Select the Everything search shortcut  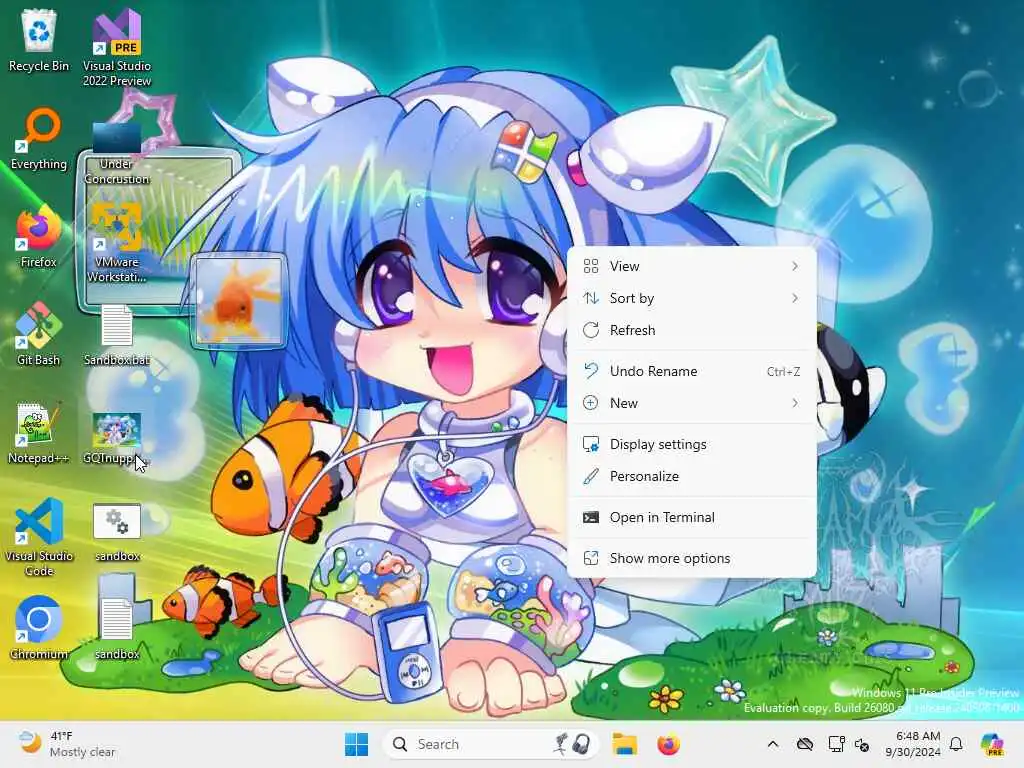click(x=39, y=140)
